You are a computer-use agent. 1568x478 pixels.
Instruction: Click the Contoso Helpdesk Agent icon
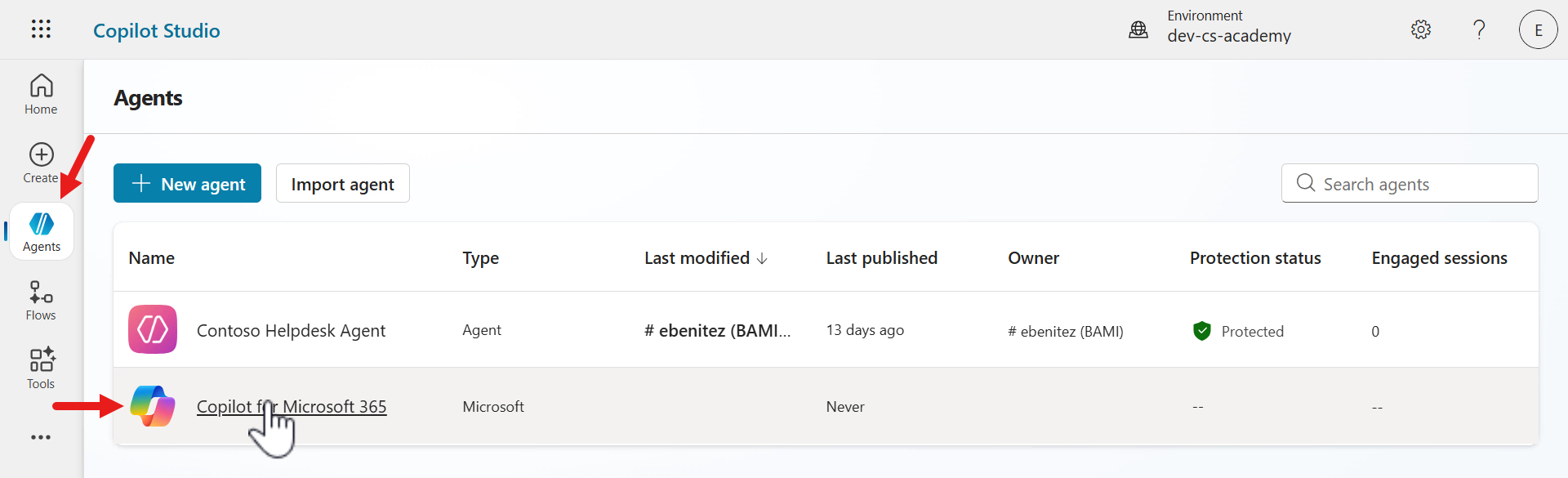(x=153, y=329)
